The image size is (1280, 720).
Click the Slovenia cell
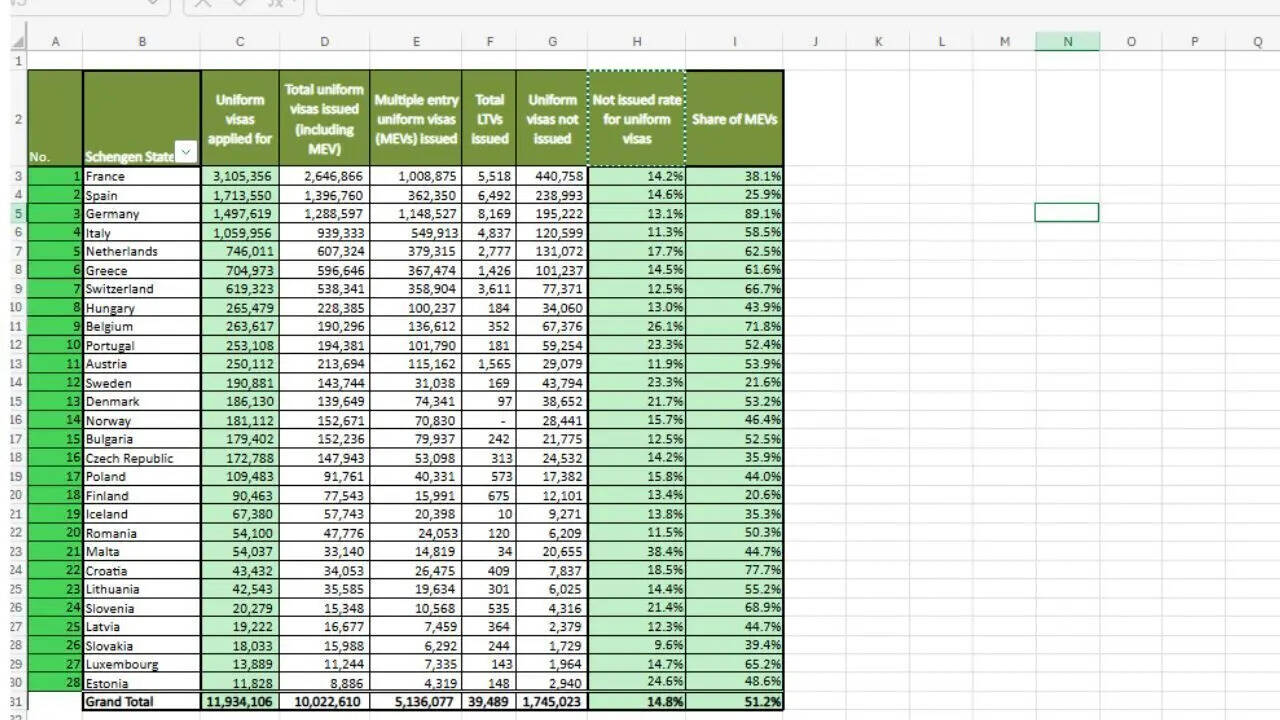[141, 607]
